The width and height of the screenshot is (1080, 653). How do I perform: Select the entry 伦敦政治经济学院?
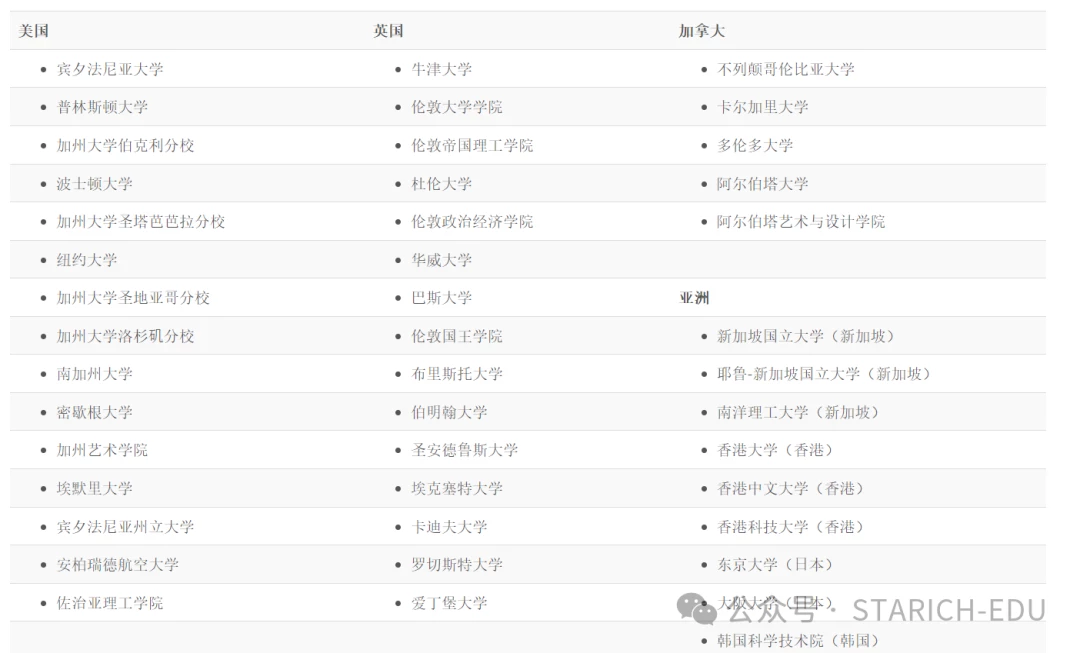point(472,222)
